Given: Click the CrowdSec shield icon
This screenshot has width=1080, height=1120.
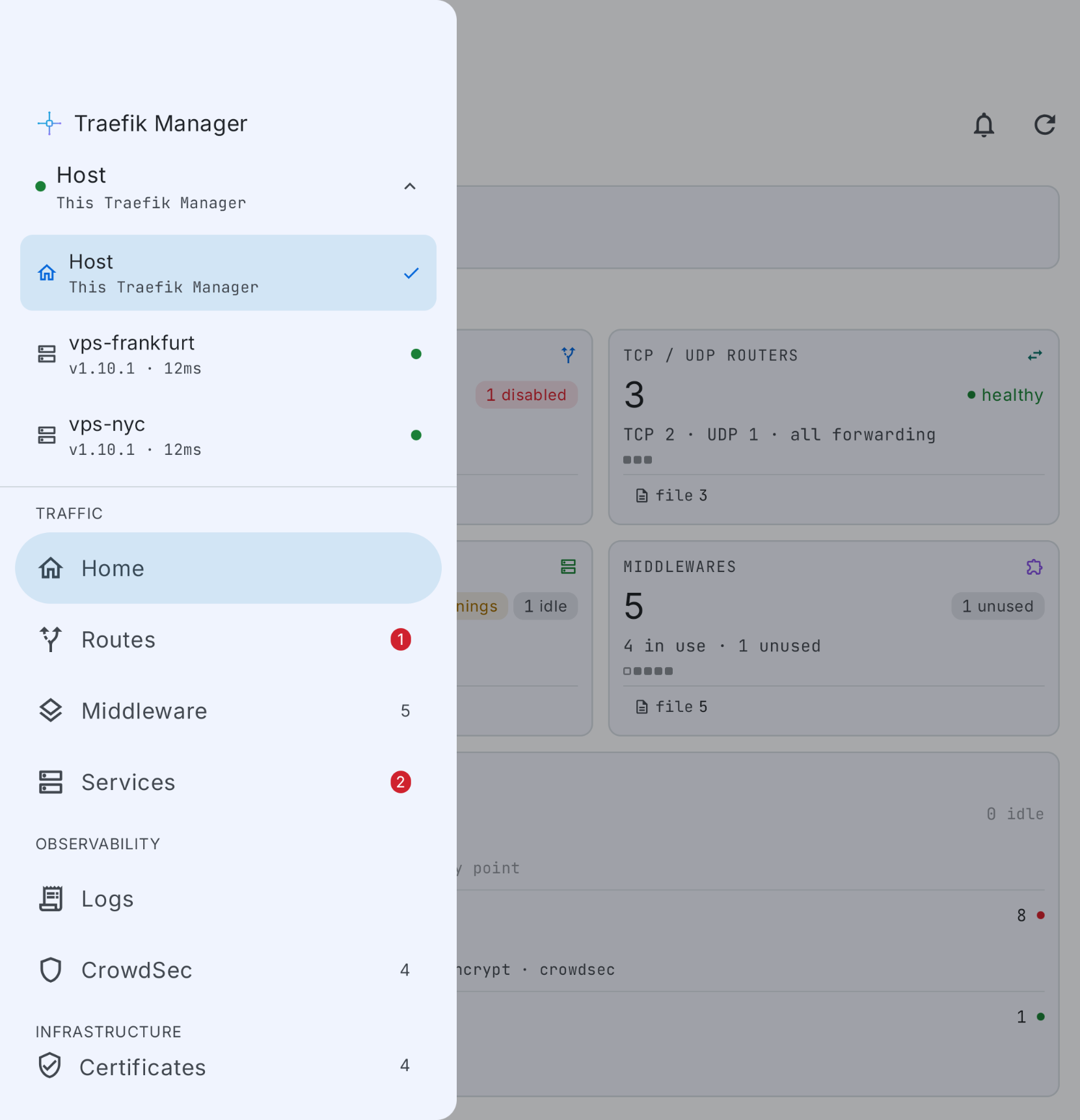Looking at the screenshot, I should 51,970.
